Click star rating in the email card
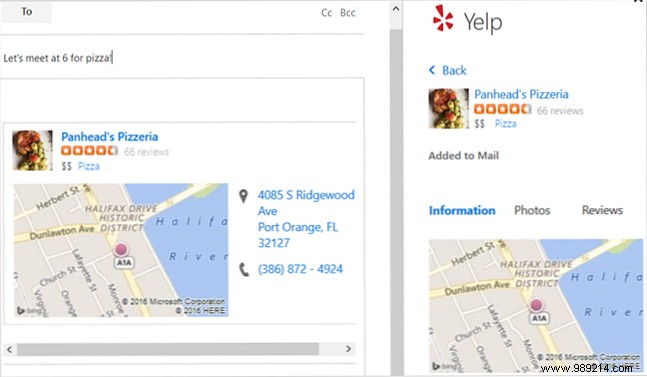The height and width of the screenshot is (377, 647). pos(90,151)
